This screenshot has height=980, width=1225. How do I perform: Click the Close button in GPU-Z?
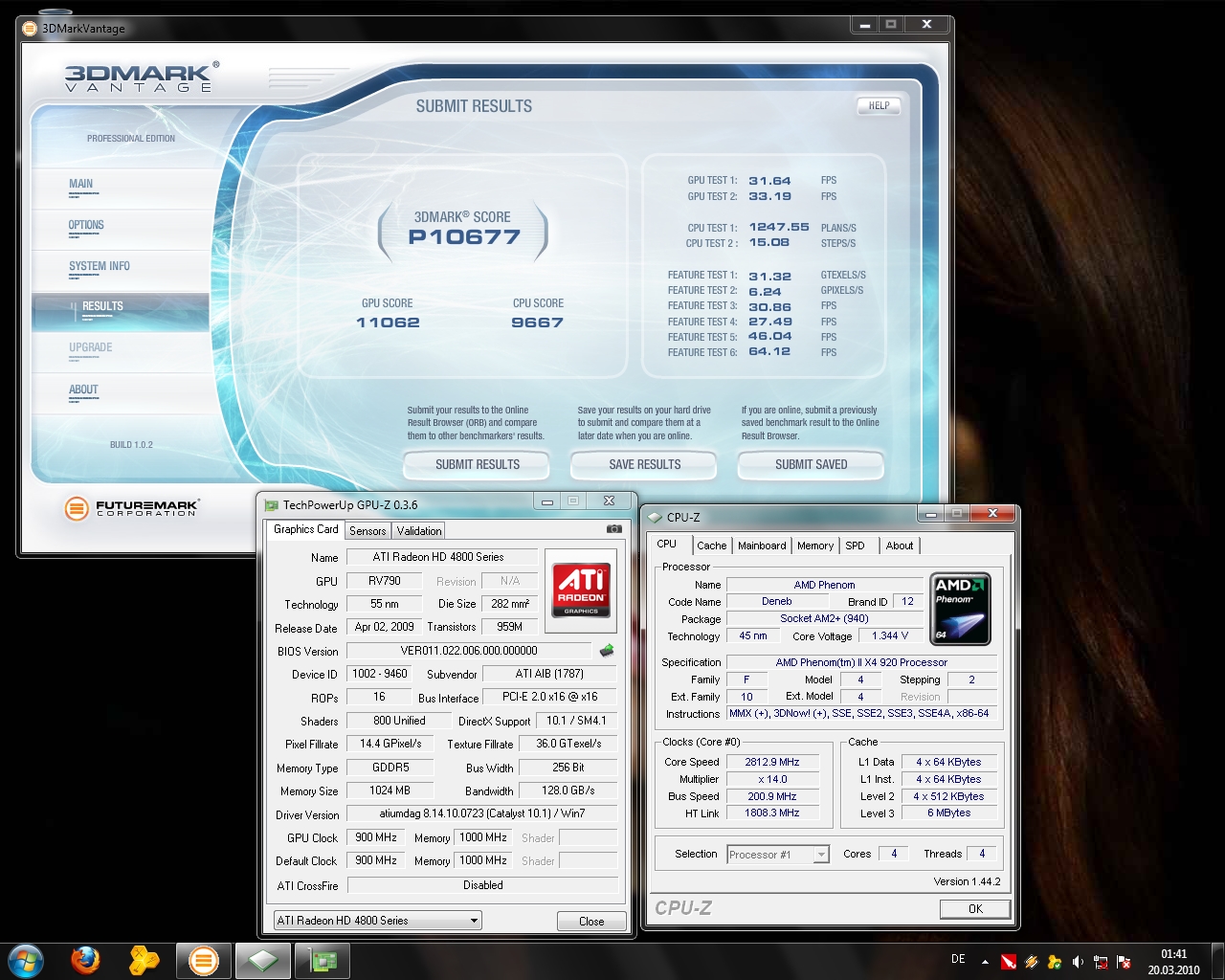pyautogui.click(x=591, y=921)
